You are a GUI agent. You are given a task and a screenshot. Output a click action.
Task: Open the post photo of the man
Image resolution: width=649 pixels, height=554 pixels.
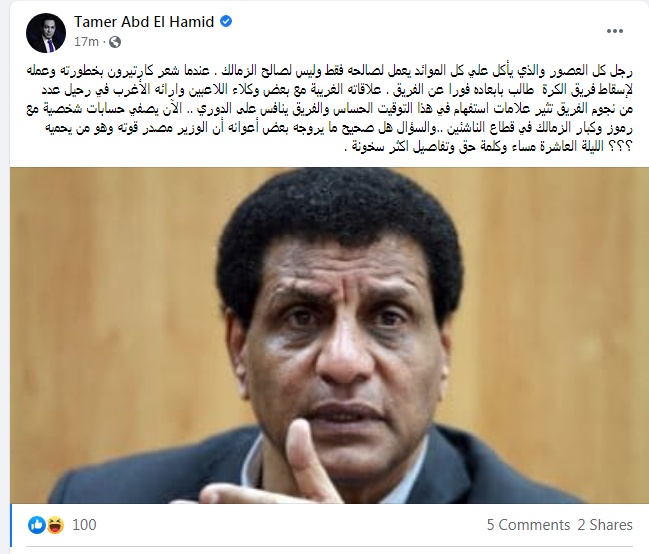[x=329, y=335]
